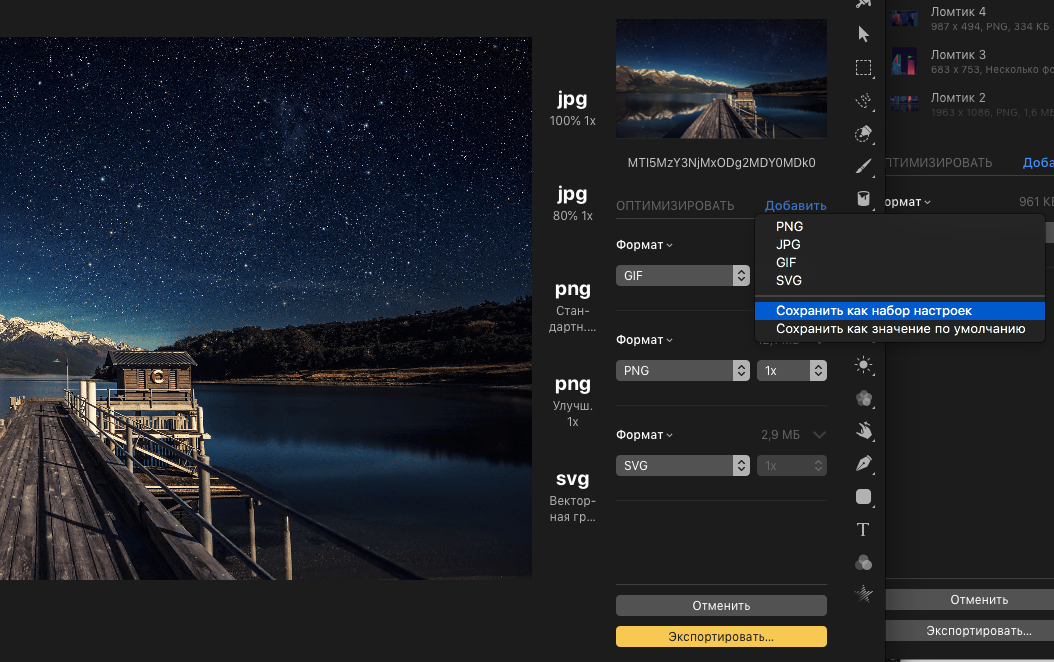Select the Pen drawing tool
Image resolution: width=1054 pixels, height=662 pixels.
click(863, 463)
